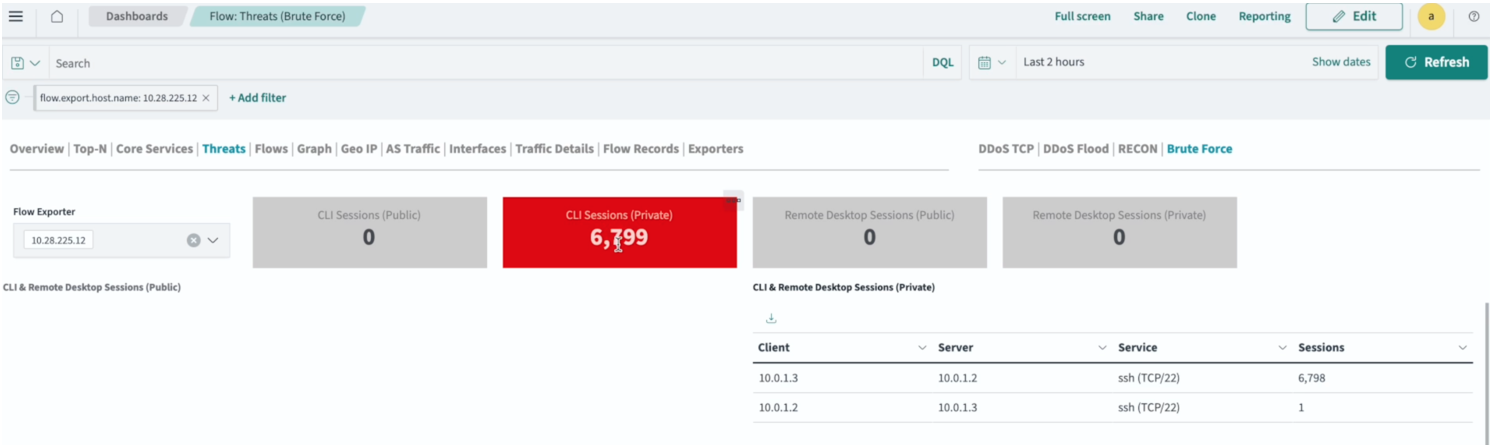Click the filter options funnel icon

pyautogui.click(x=12, y=98)
